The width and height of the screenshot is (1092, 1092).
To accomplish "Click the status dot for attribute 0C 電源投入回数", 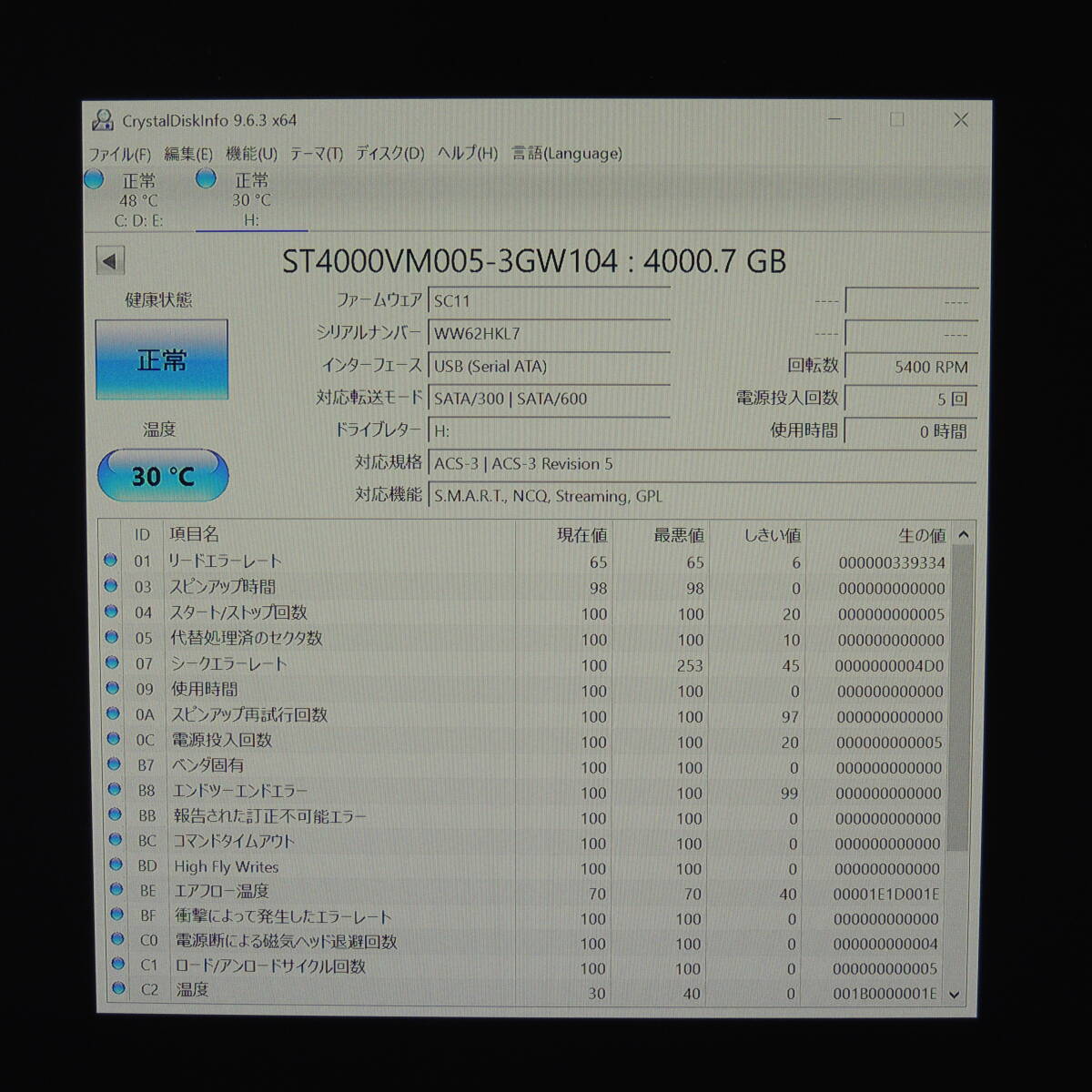I will 114,739.
